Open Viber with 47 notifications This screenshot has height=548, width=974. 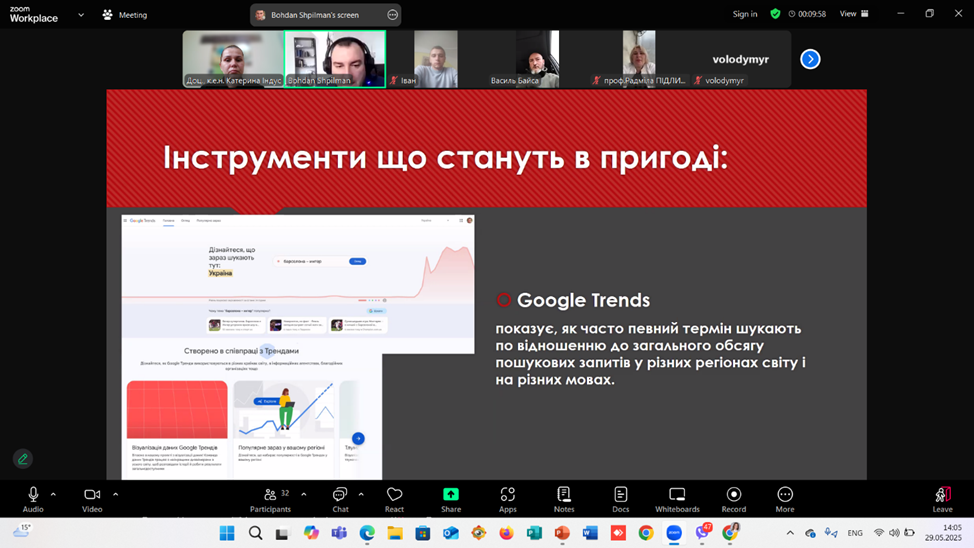[703, 532]
